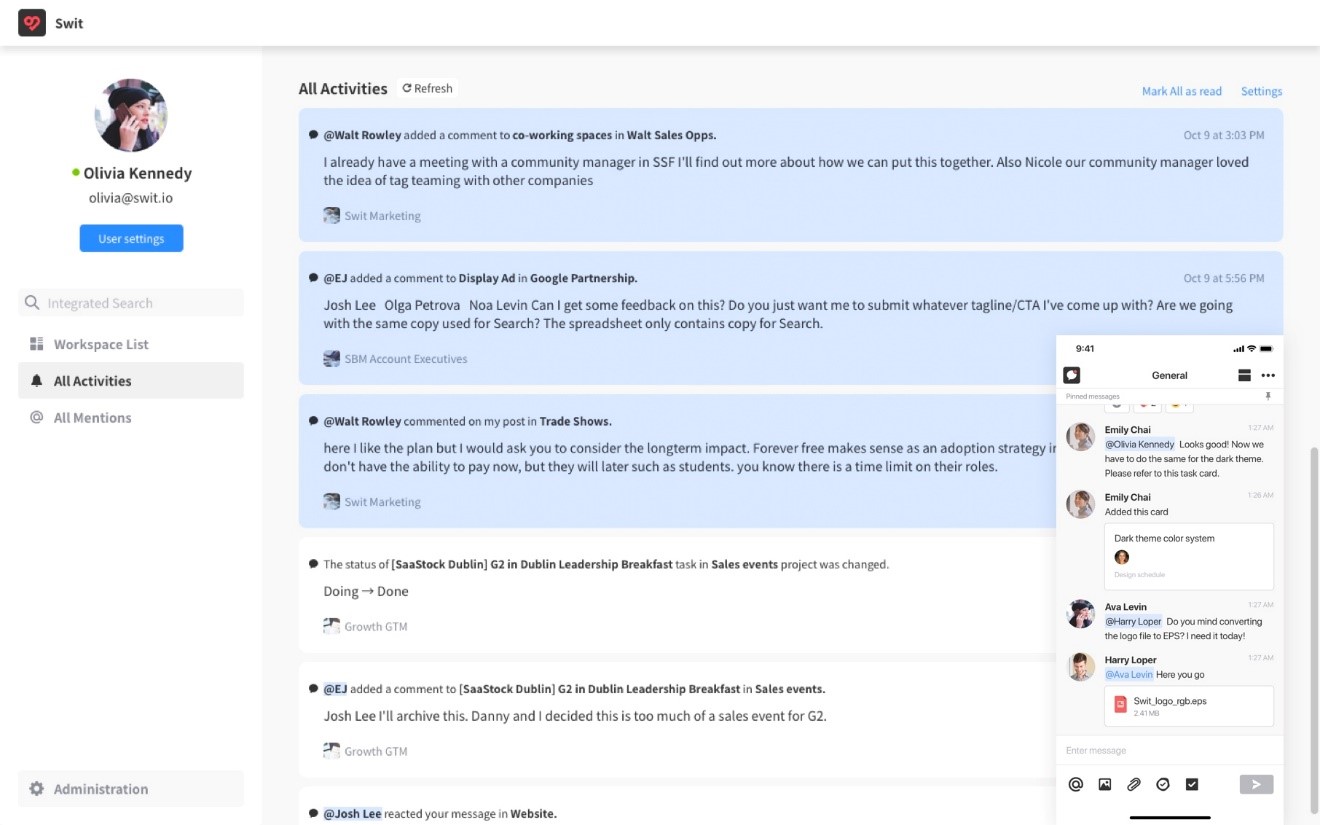This screenshot has width=1320, height=825.
Task: Click the pin icon on Pinned messages bar
Action: (1268, 397)
